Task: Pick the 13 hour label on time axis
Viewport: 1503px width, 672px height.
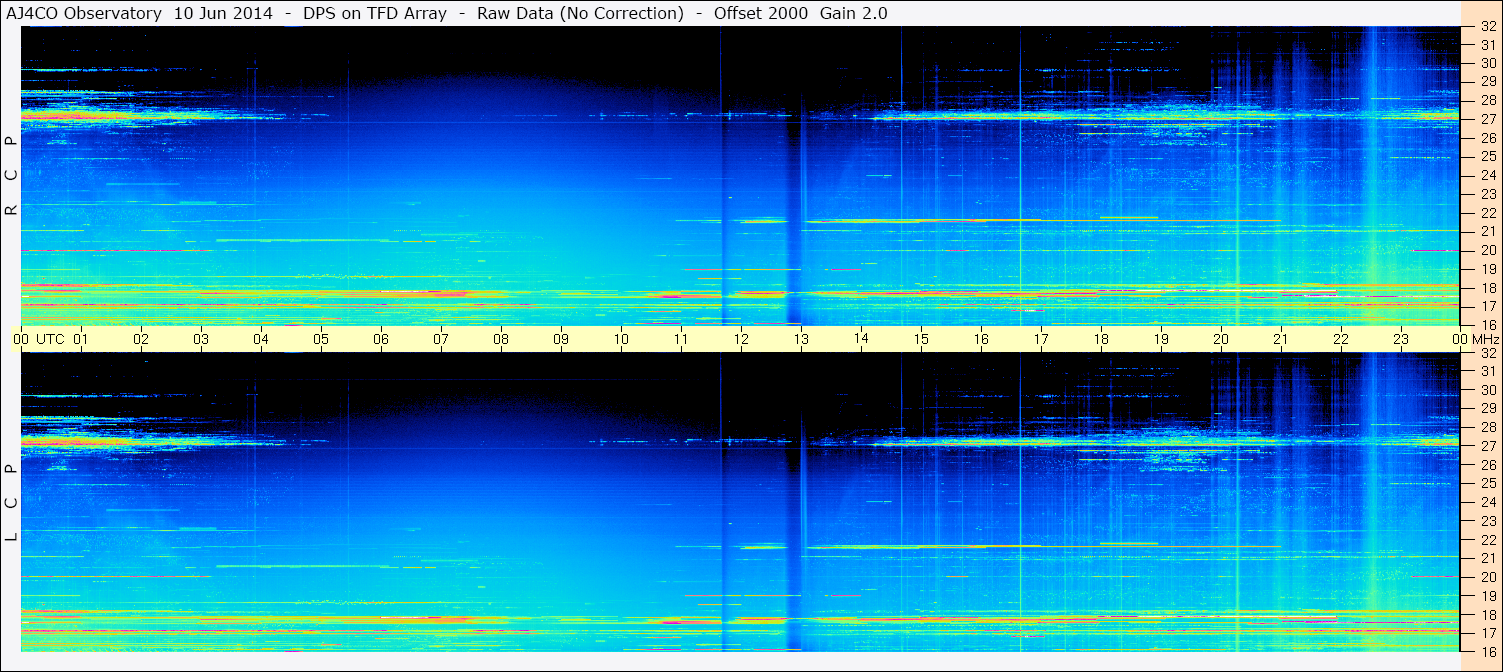Action: click(801, 339)
